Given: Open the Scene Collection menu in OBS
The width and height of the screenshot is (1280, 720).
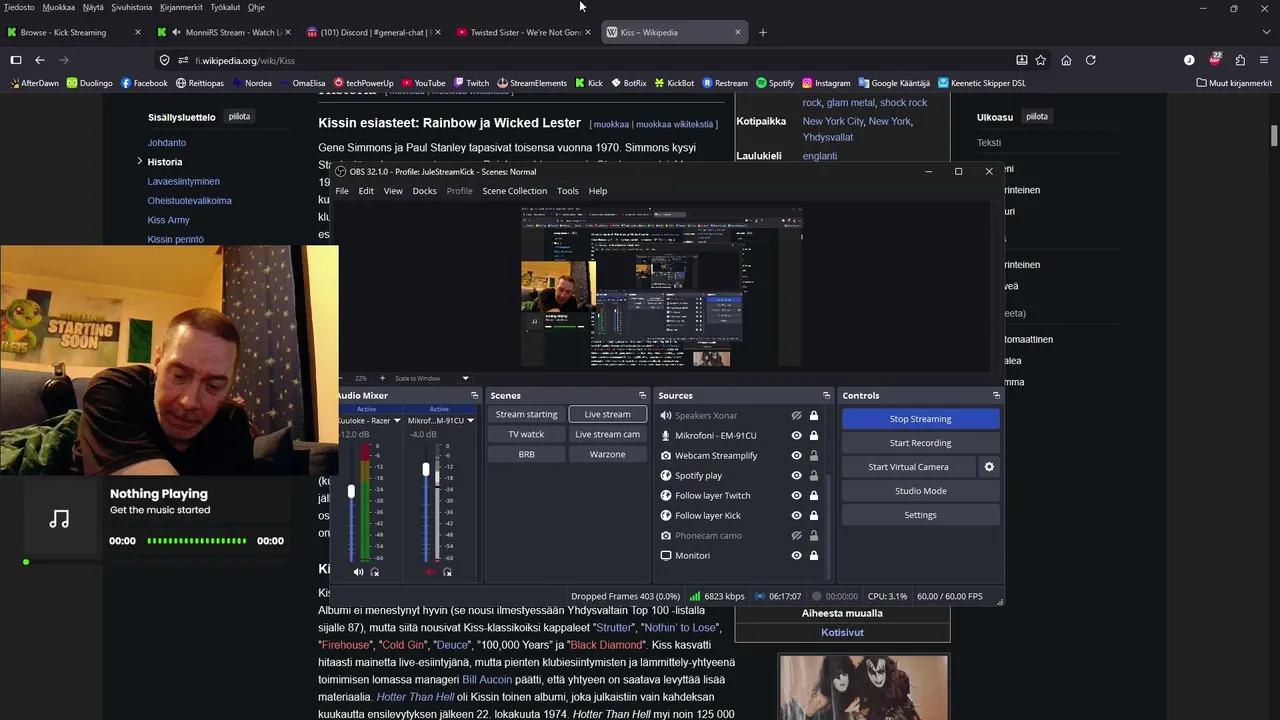Looking at the screenshot, I should [514, 191].
